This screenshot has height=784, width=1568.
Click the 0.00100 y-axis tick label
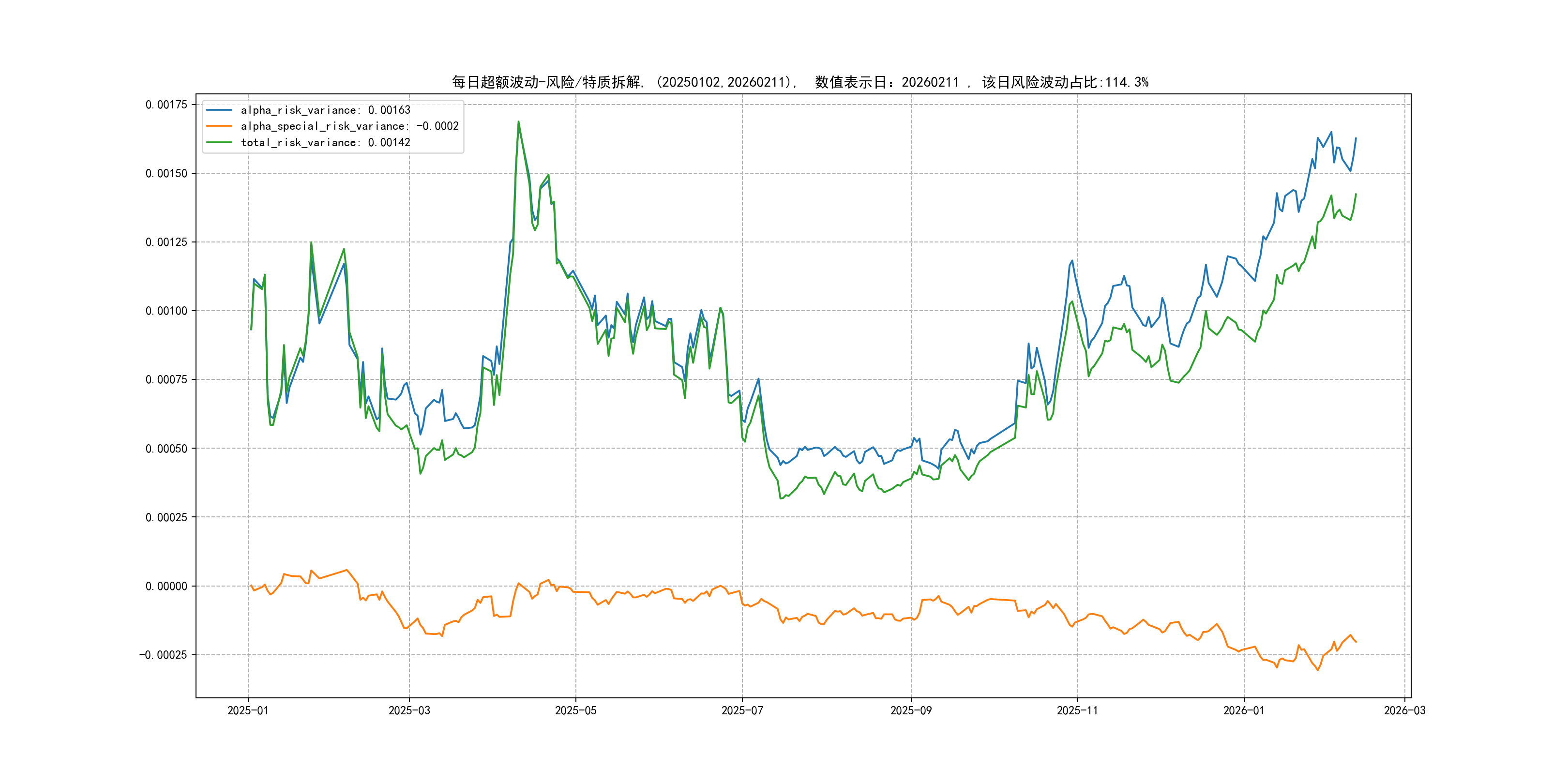(x=166, y=311)
